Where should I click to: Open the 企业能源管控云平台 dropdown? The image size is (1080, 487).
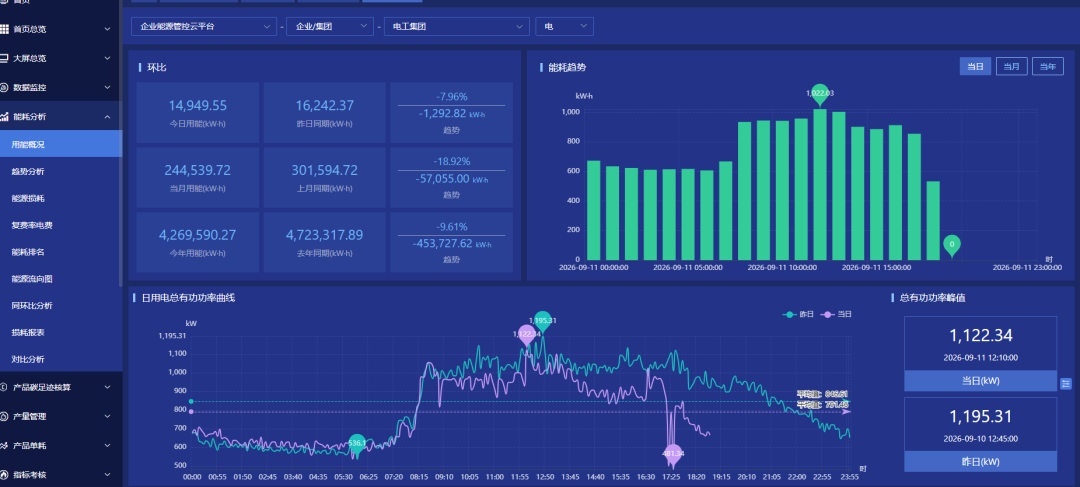[204, 26]
